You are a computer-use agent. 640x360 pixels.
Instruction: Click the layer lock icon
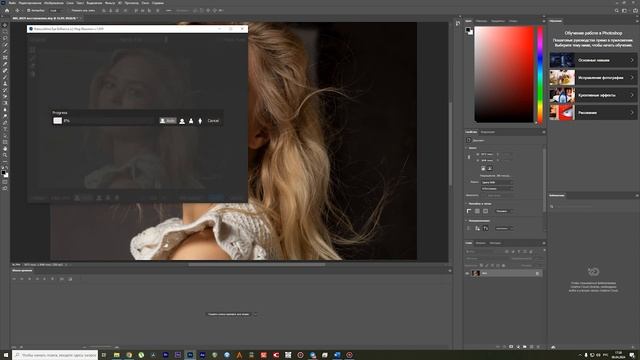(538, 273)
